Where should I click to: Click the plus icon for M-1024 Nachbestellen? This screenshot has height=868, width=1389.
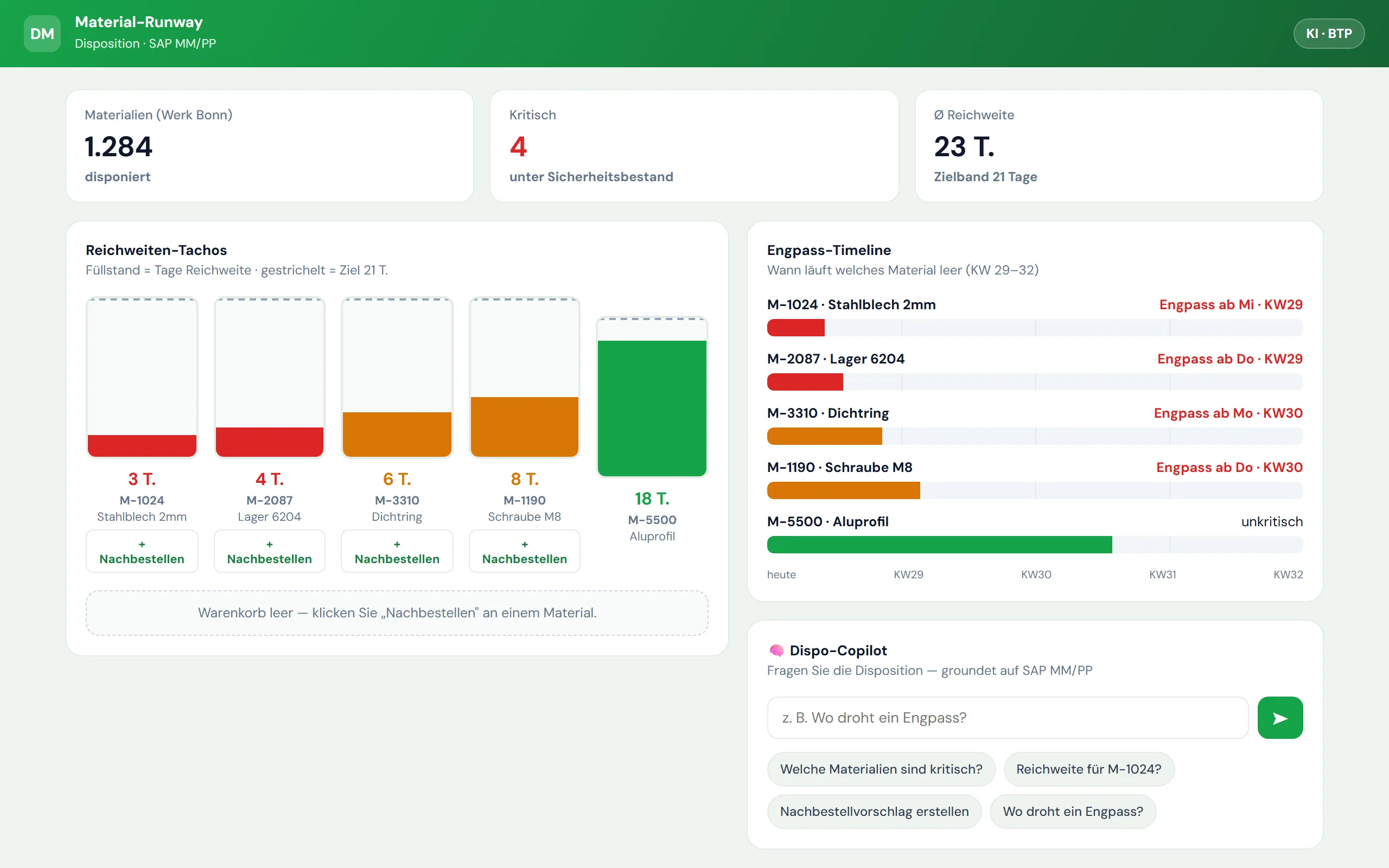[x=142, y=544]
